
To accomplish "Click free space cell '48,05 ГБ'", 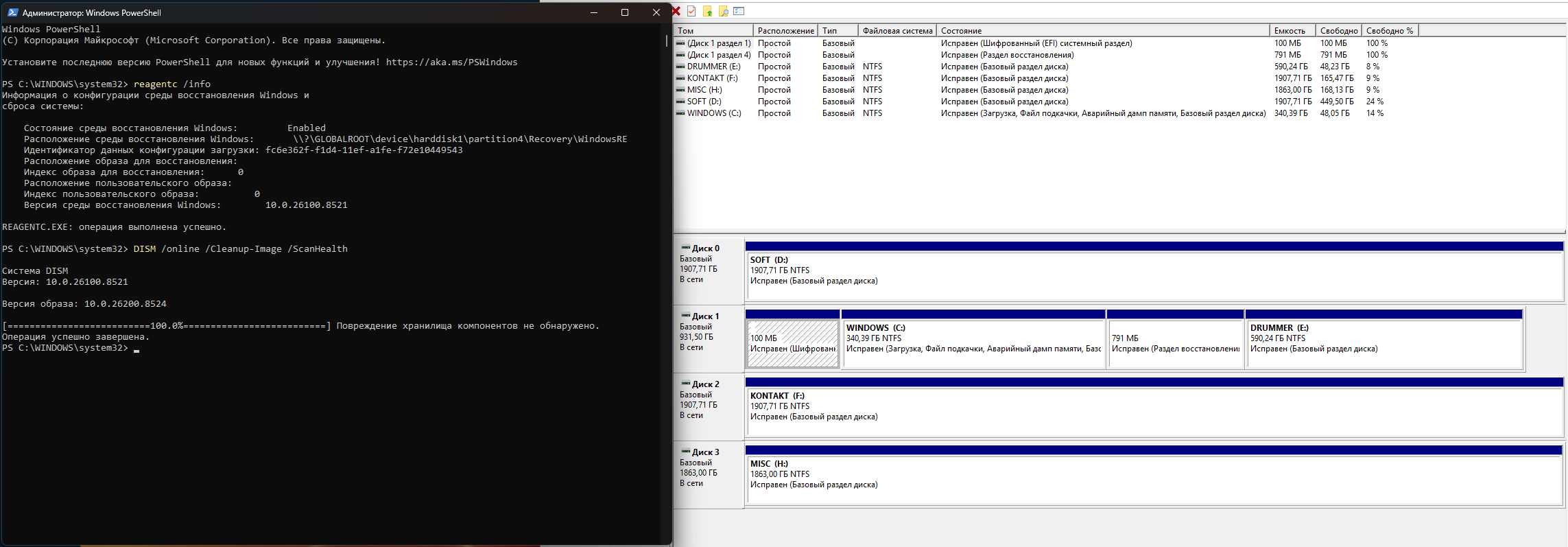I will click(x=1335, y=113).
